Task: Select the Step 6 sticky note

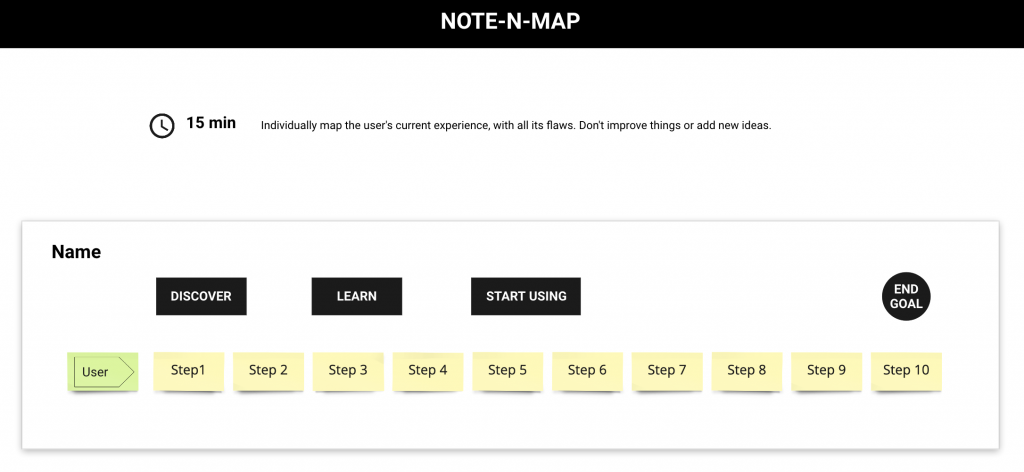Action: point(587,371)
